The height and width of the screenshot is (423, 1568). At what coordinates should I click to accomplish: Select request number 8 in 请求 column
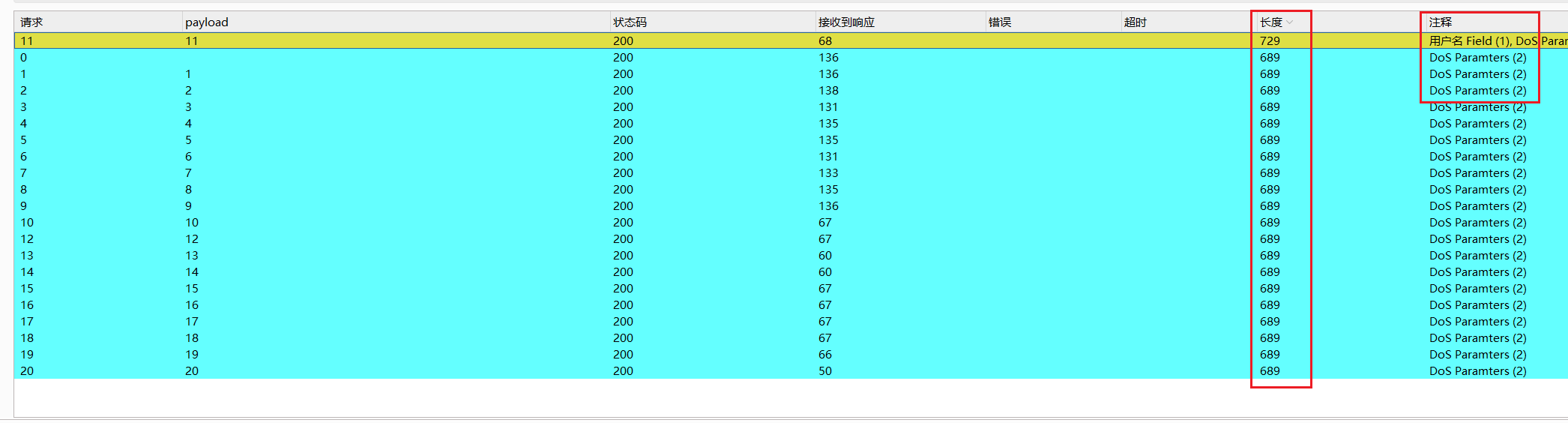[x=23, y=189]
